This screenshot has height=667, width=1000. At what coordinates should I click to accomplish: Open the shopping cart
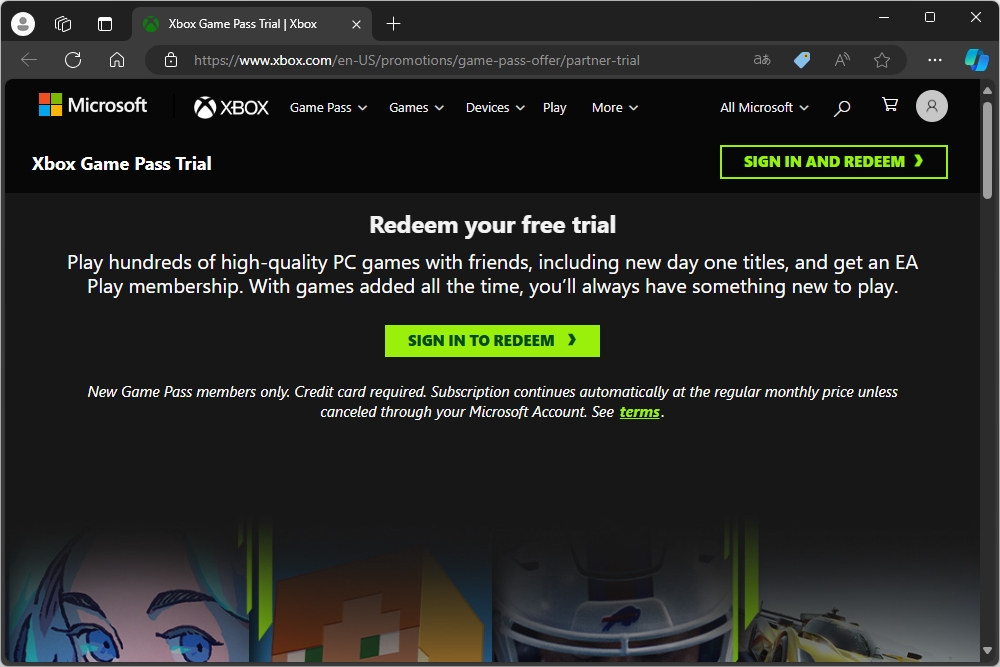click(890, 105)
